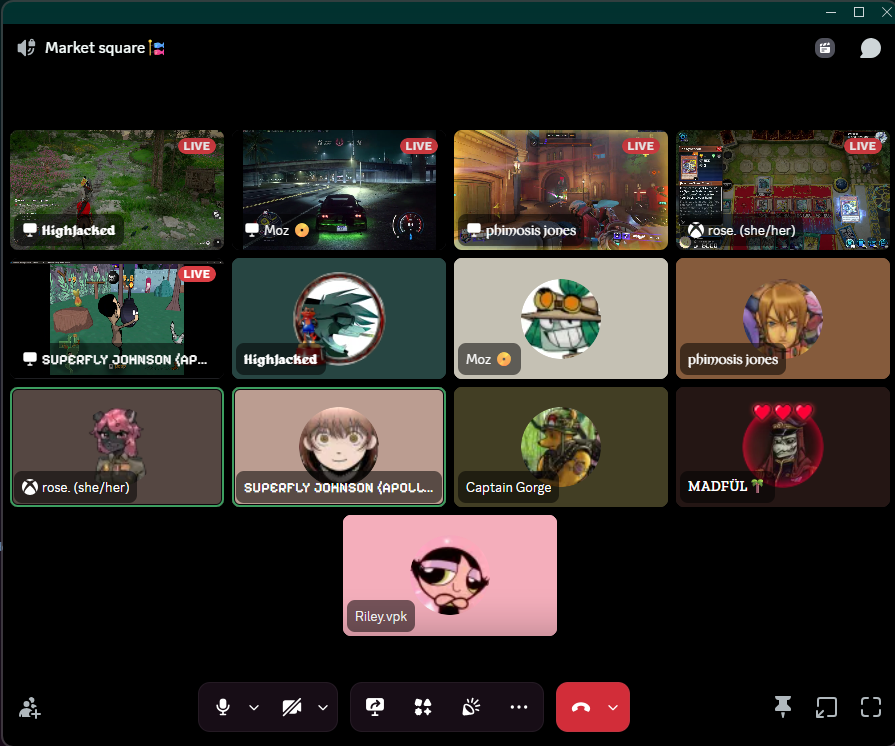Show the voice channel chat
The image size is (895, 746).
[870, 48]
